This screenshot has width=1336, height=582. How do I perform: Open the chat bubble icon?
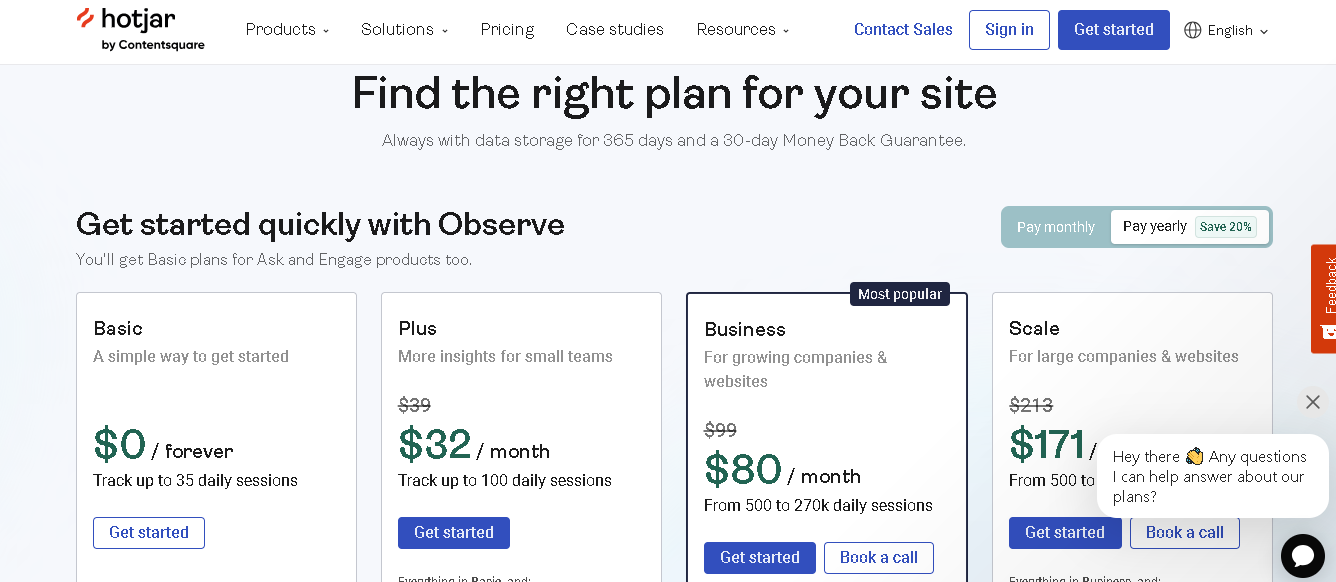click(1303, 556)
